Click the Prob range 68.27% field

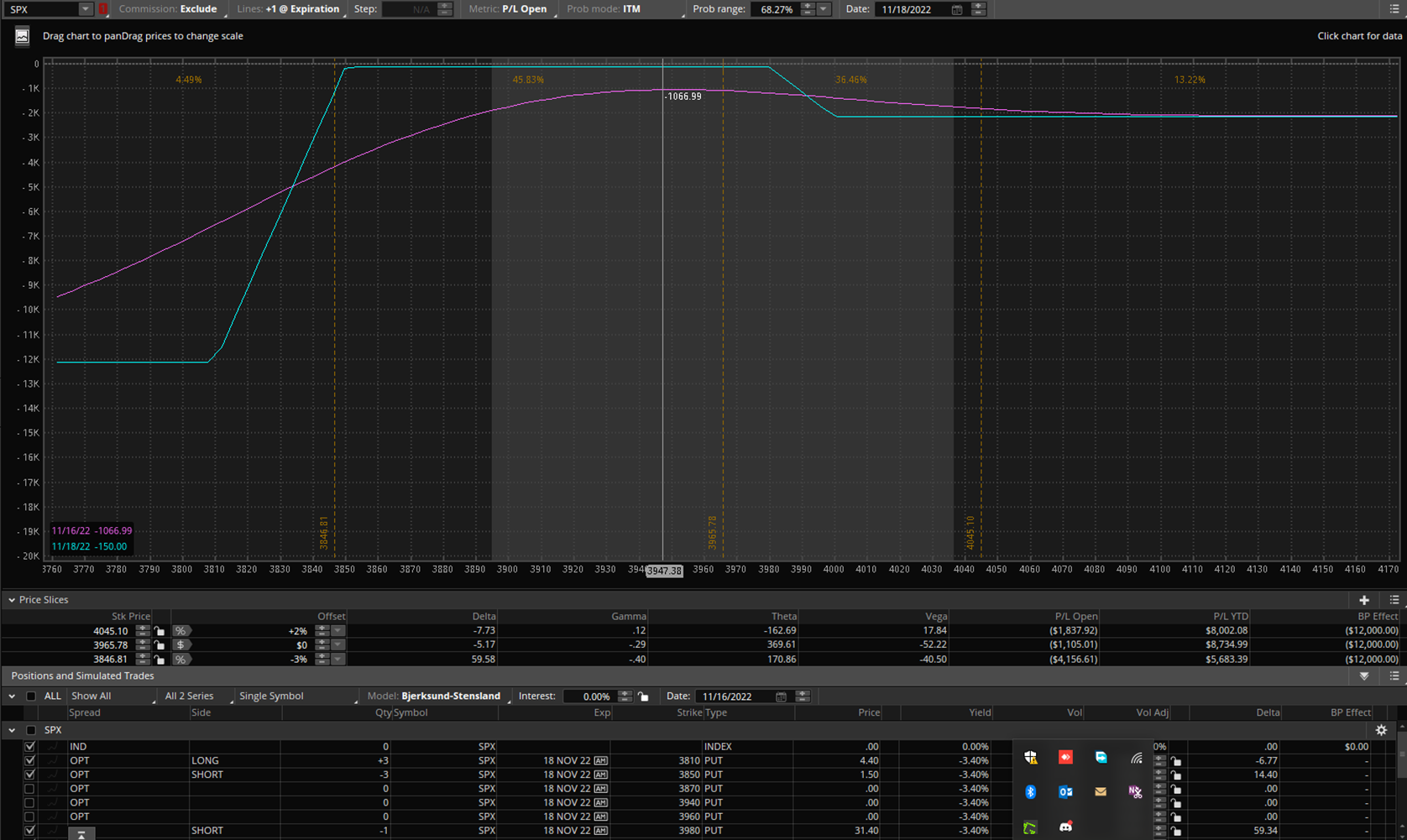click(776, 9)
